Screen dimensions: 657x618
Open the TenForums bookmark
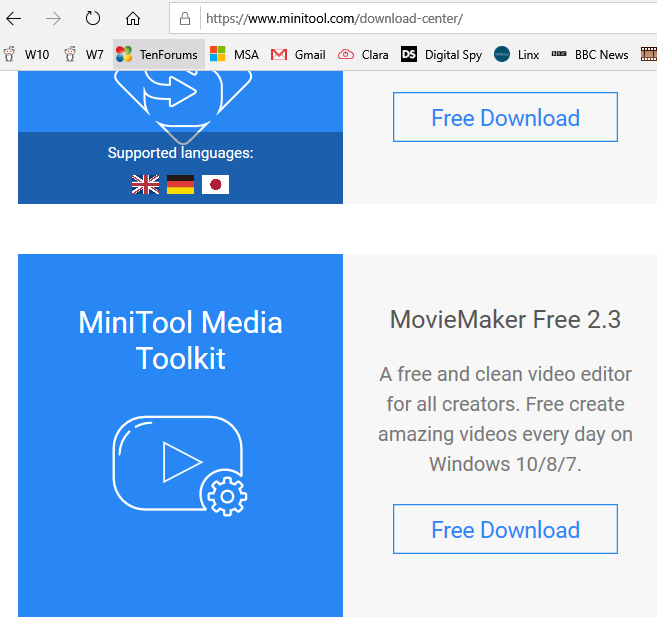click(158, 54)
